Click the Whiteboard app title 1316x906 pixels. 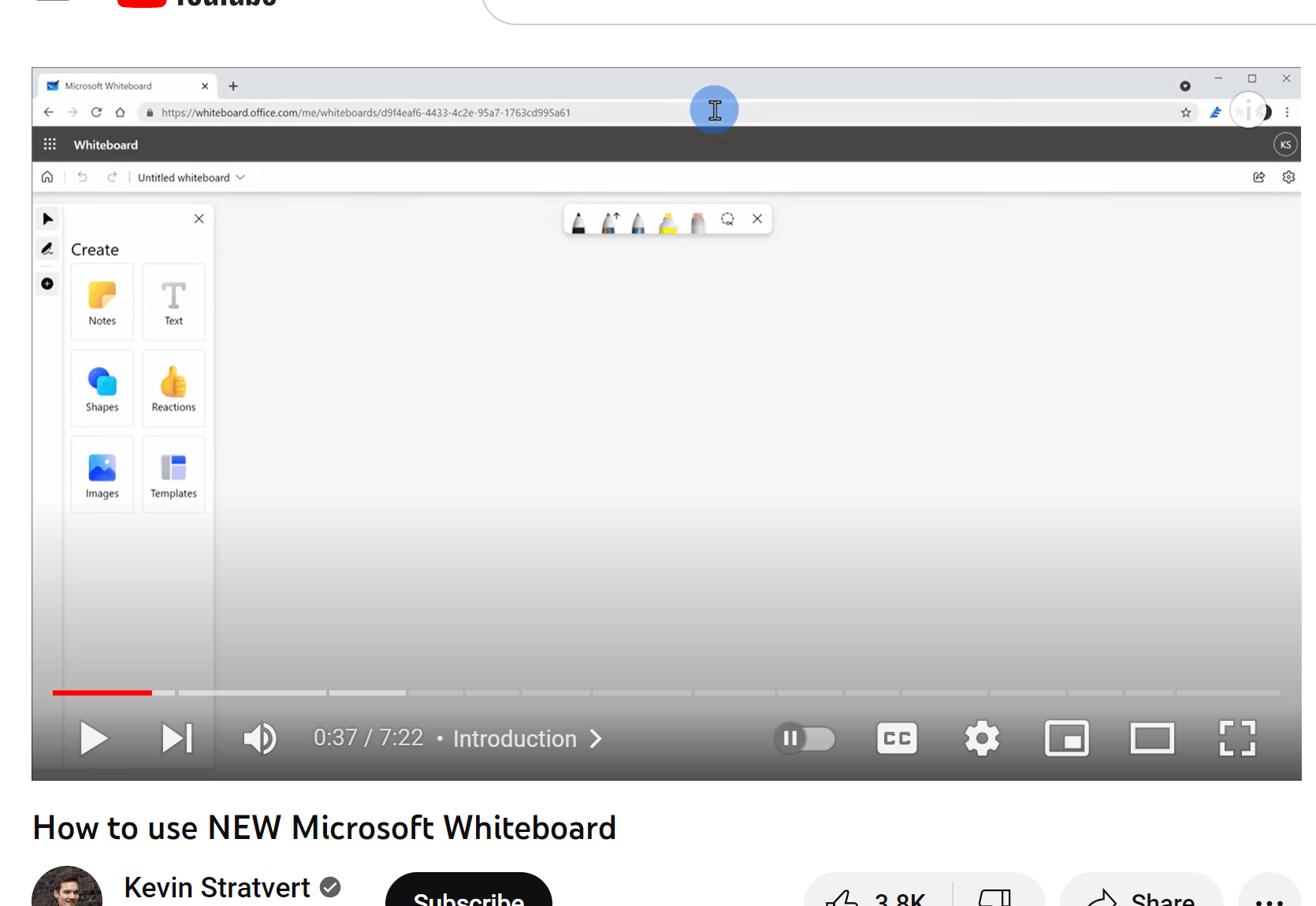pyautogui.click(x=106, y=145)
